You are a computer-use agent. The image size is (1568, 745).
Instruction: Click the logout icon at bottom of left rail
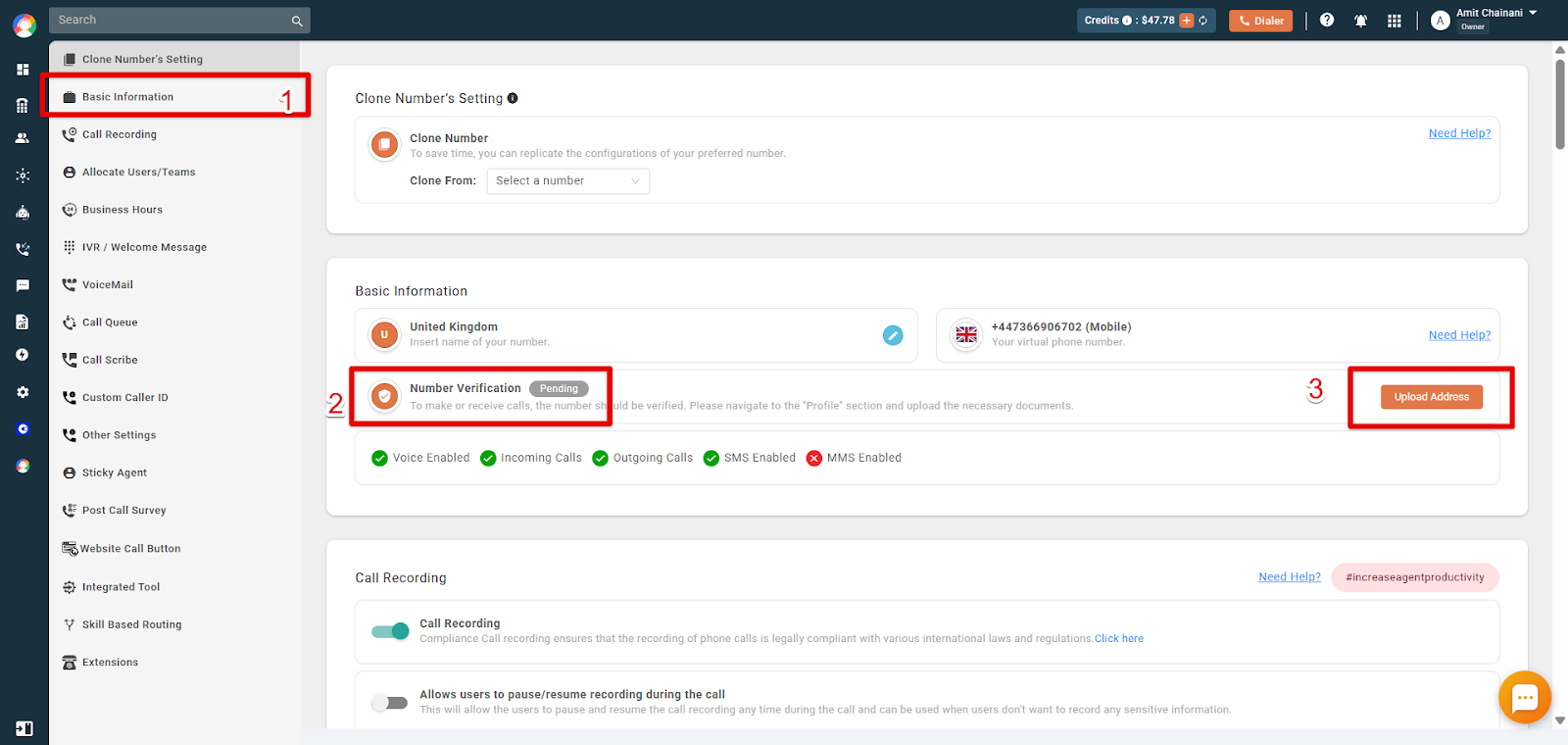(x=24, y=728)
